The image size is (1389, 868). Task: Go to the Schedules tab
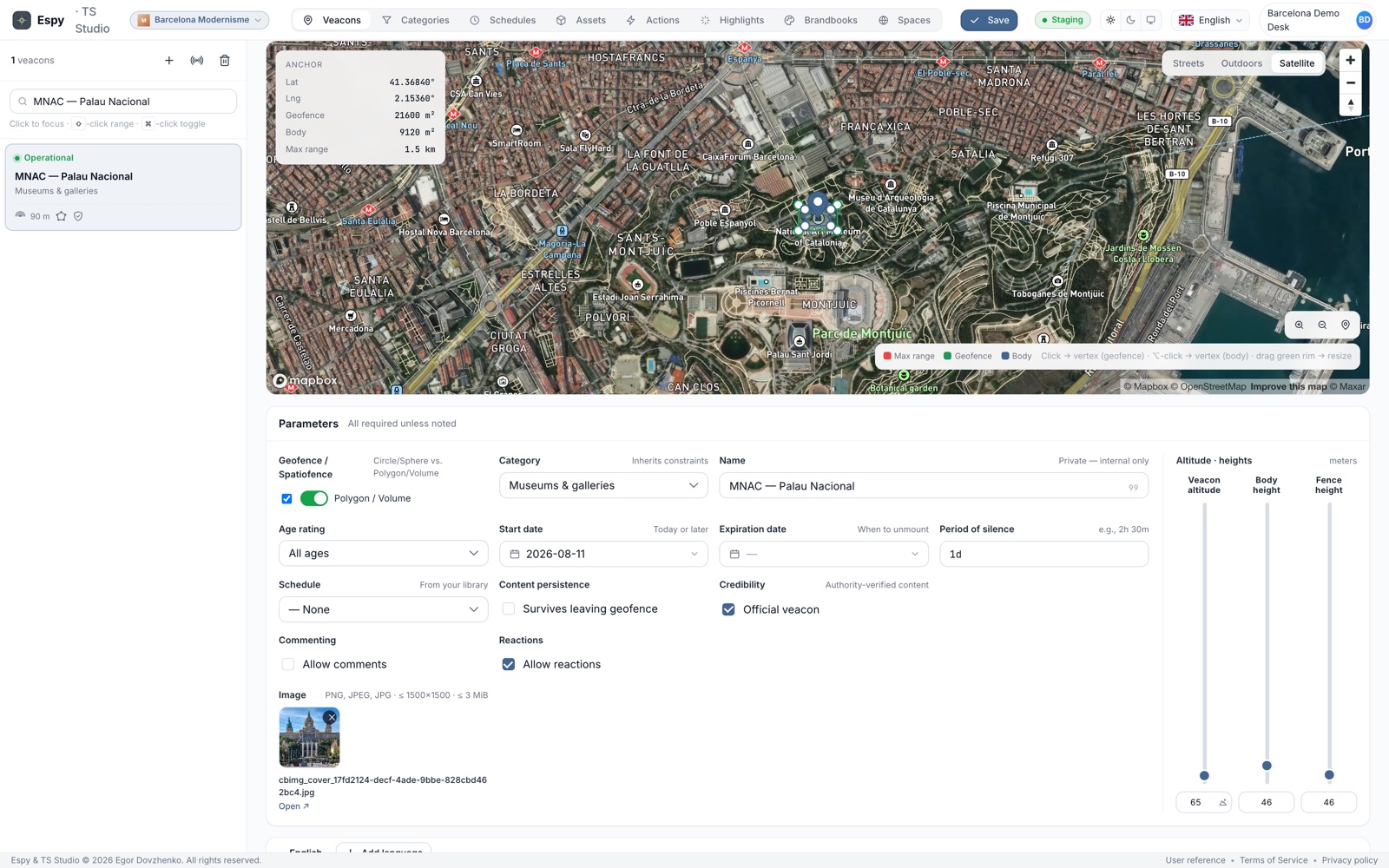click(503, 20)
